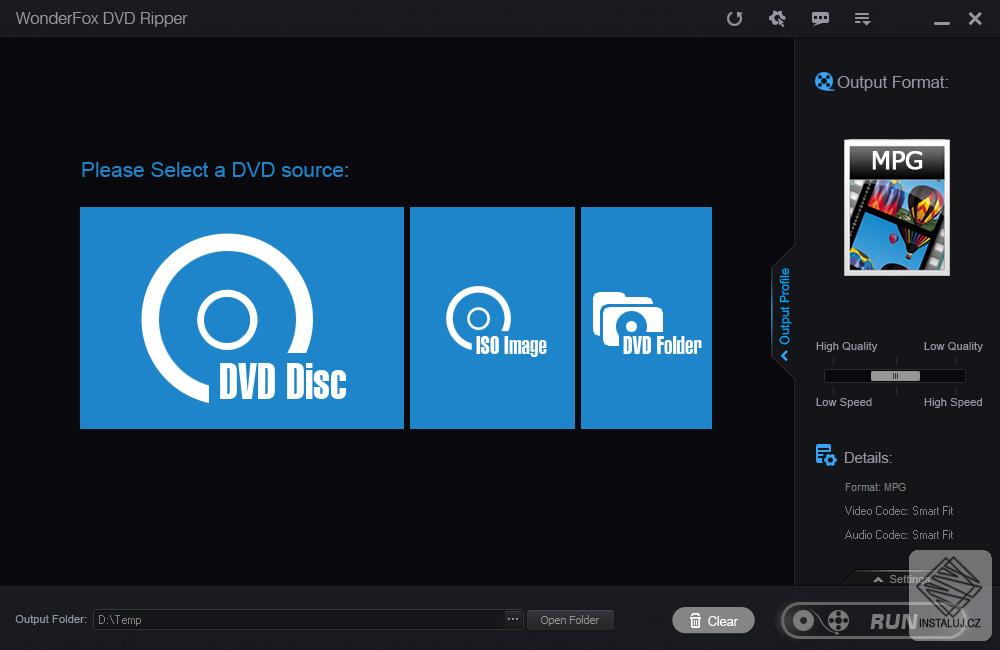This screenshot has width=1000, height=650.
Task: Select the MPG output format thumbnail
Action: (896, 207)
